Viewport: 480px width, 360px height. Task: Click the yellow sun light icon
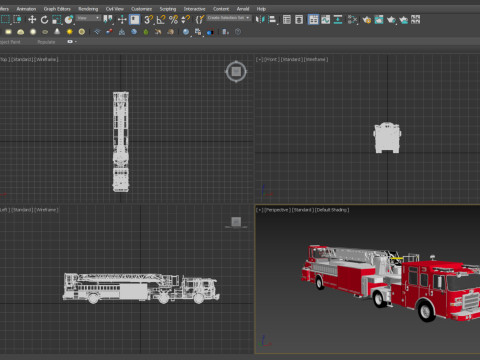(x=69, y=32)
